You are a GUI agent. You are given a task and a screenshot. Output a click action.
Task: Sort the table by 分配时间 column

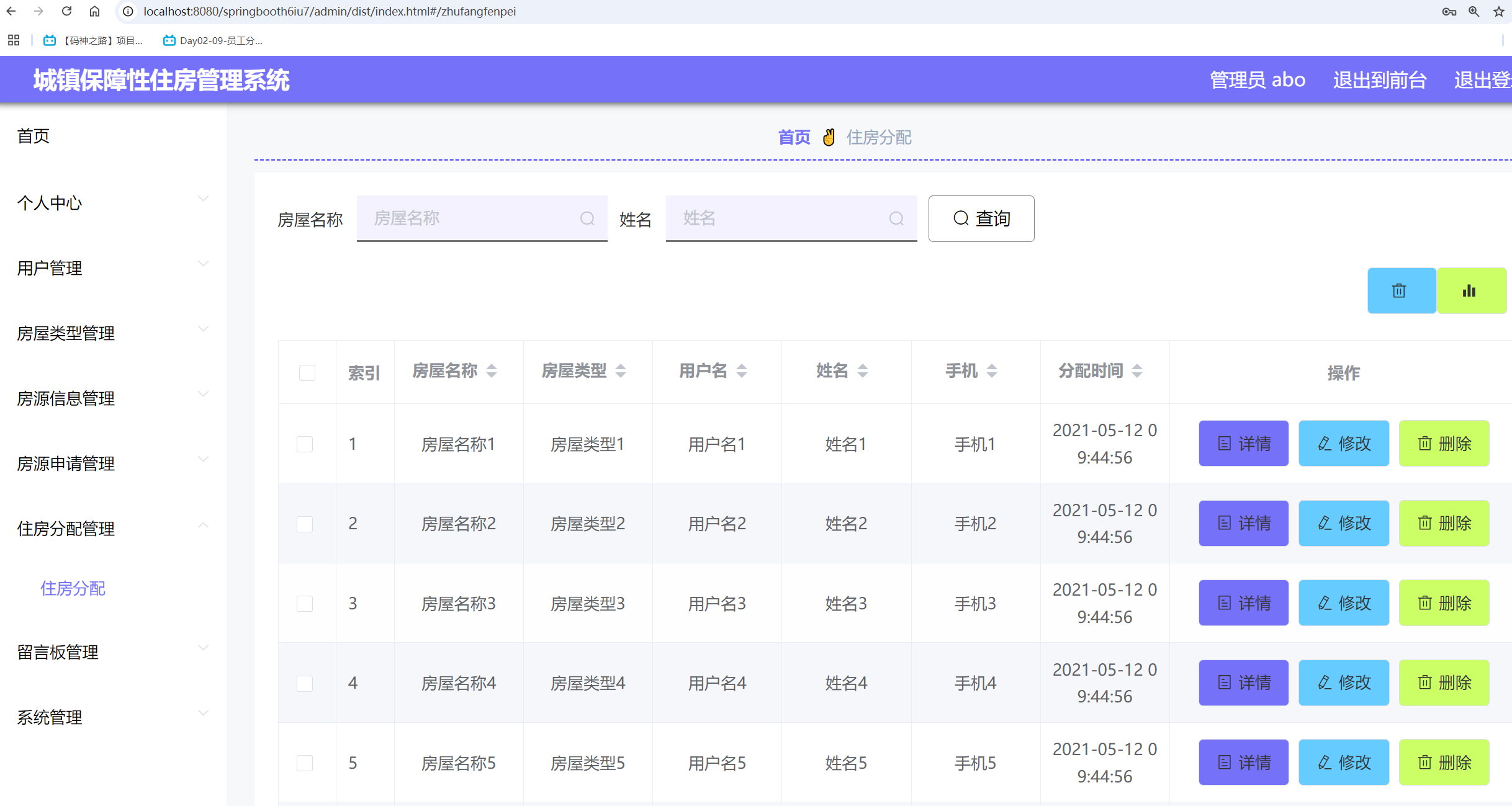(x=1137, y=370)
